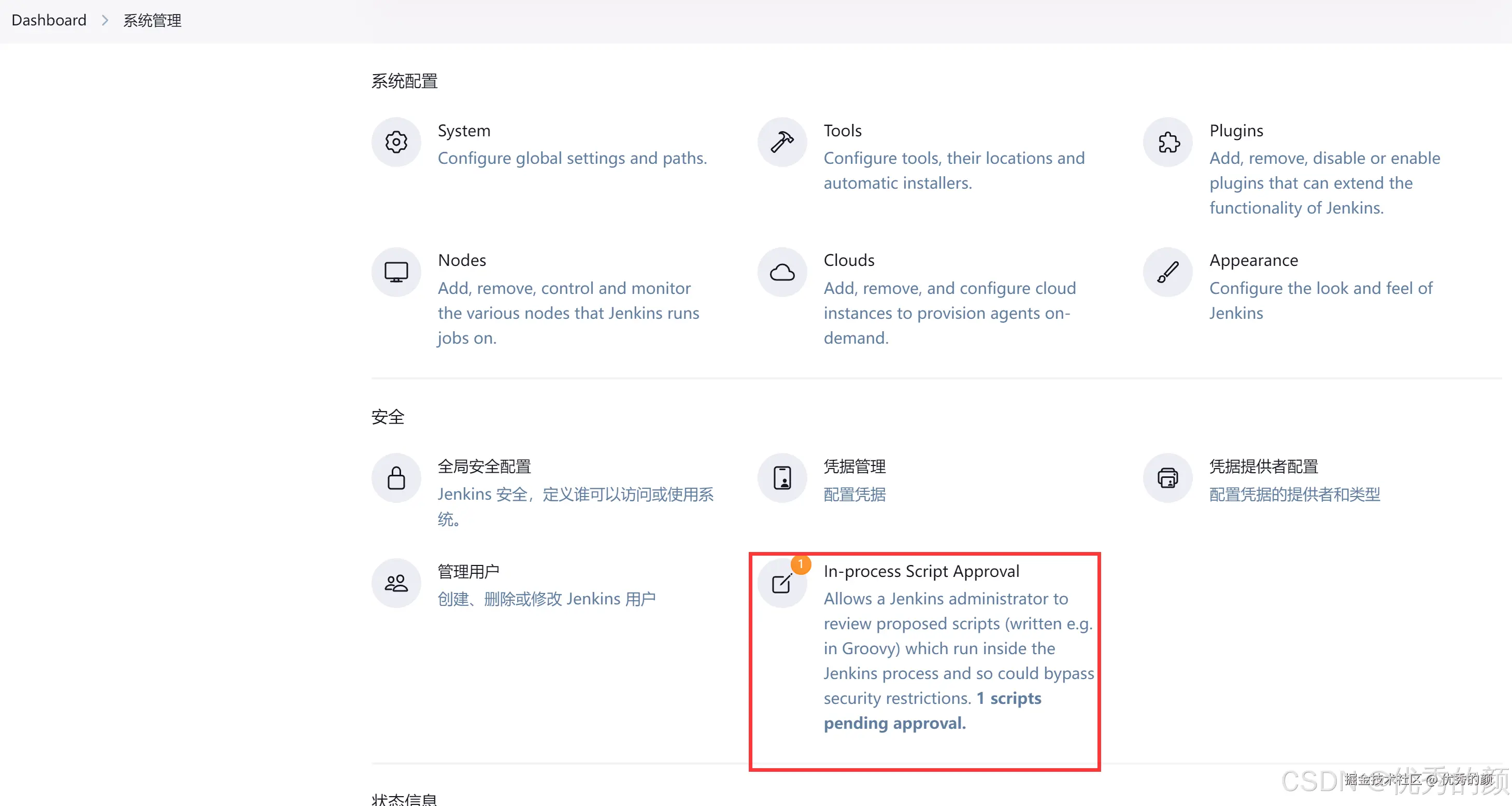Select the Plugins puzzle piece icon

point(1167,142)
